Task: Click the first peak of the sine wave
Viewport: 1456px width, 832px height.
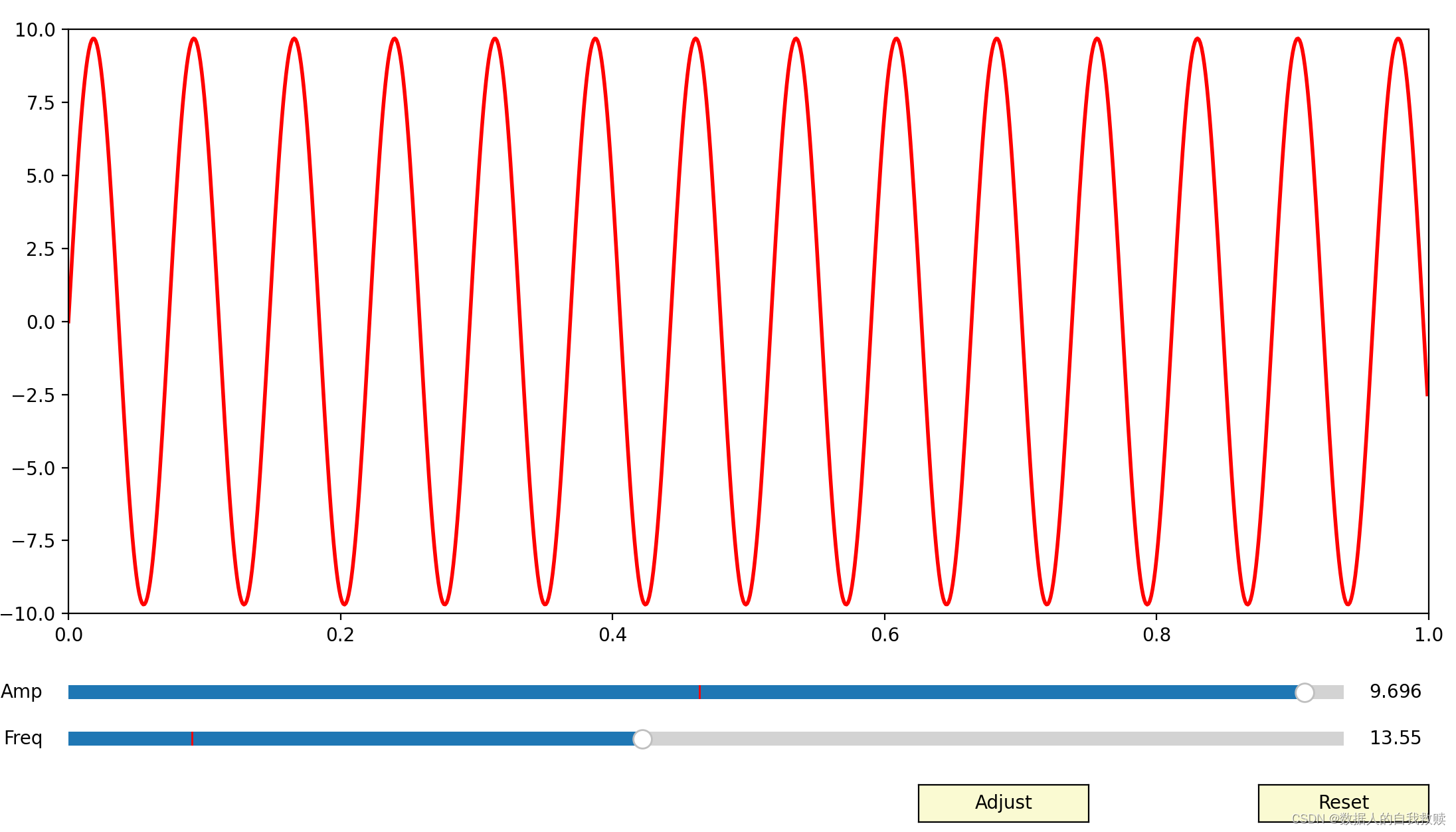Action: click(94, 39)
